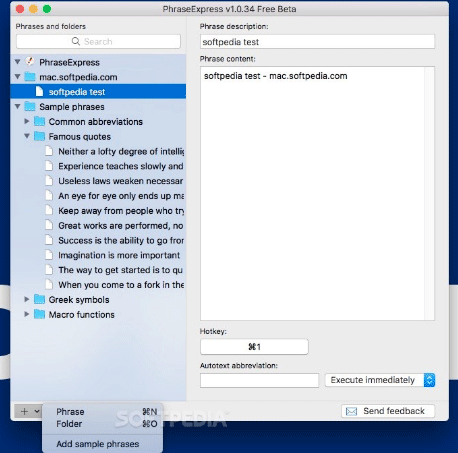
Task: Click the 'Greek symbols' folder label
Action: point(79,300)
